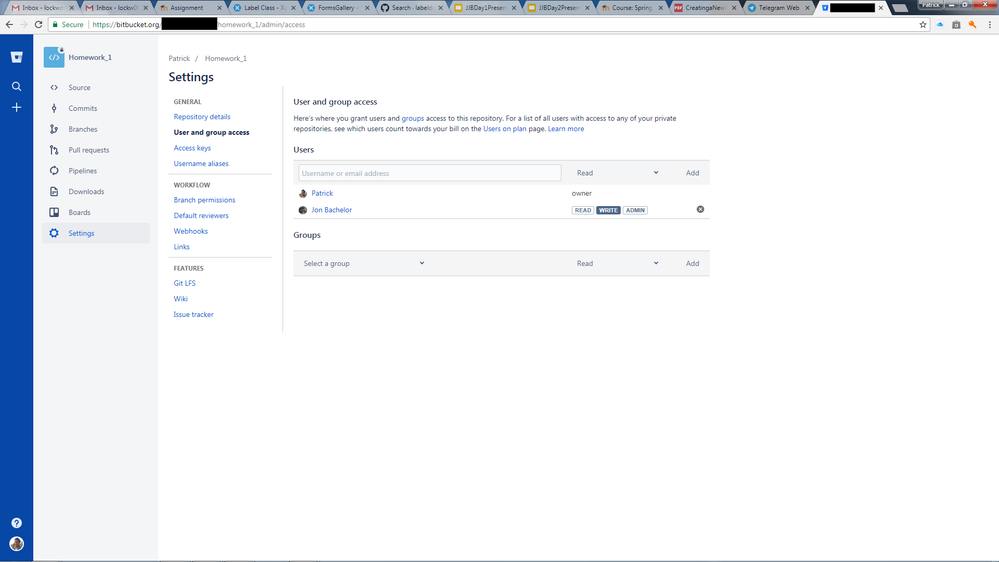This screenshot has width=999, height=562.
Task: Click the plus create icon in sidebar
Action: [17, 107]
